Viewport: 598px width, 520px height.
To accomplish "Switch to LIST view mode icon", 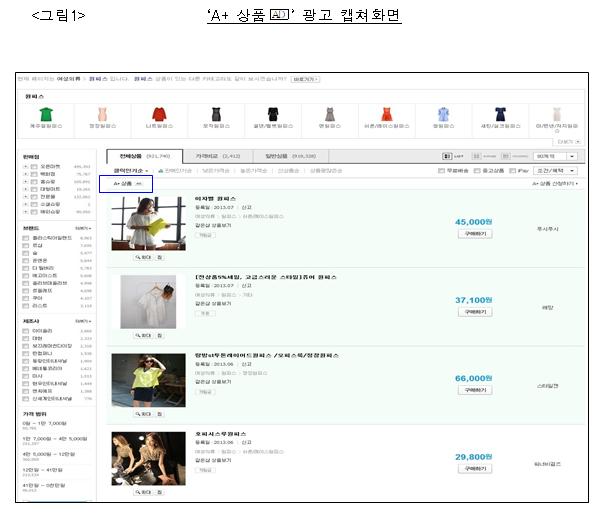I will coord(447,156).
